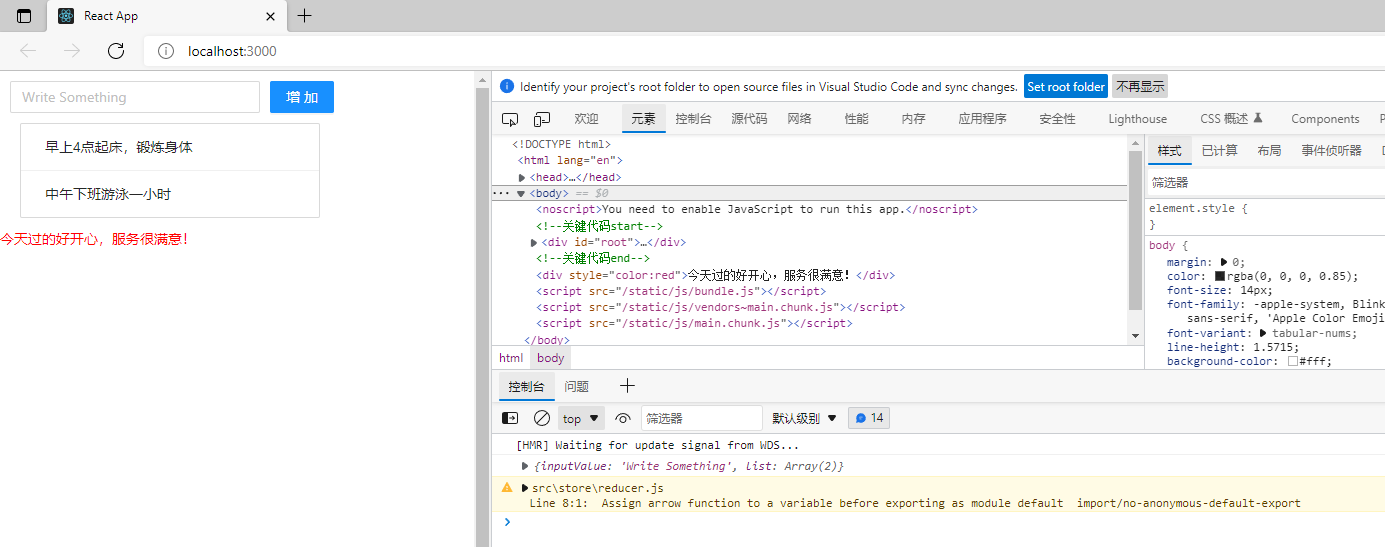Click the info icon in the banner
This screenshot has width=1385, height=547.
(506, 87)
